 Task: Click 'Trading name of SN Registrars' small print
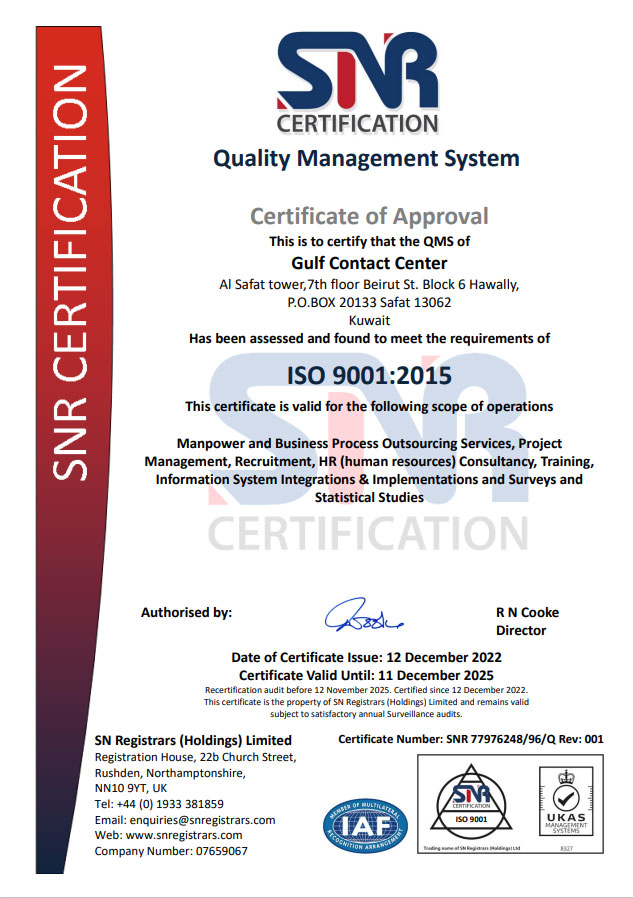pos(471,848)
